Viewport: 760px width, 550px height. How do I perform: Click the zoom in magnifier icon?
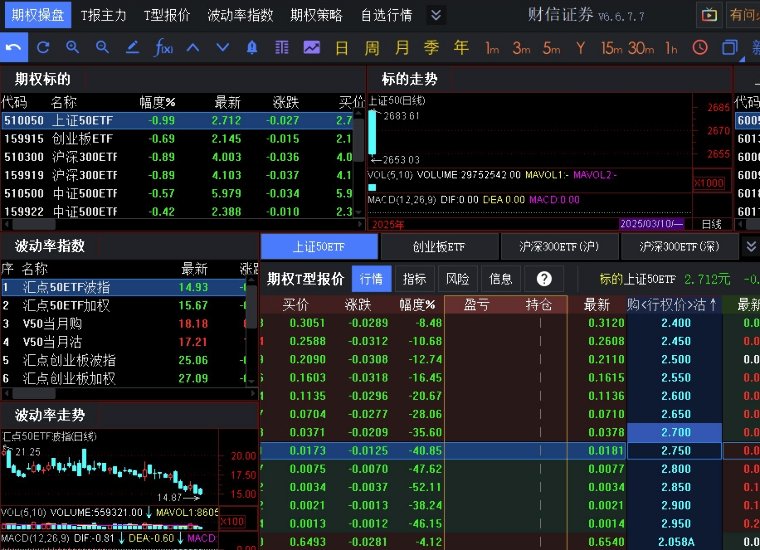[73, 47]
